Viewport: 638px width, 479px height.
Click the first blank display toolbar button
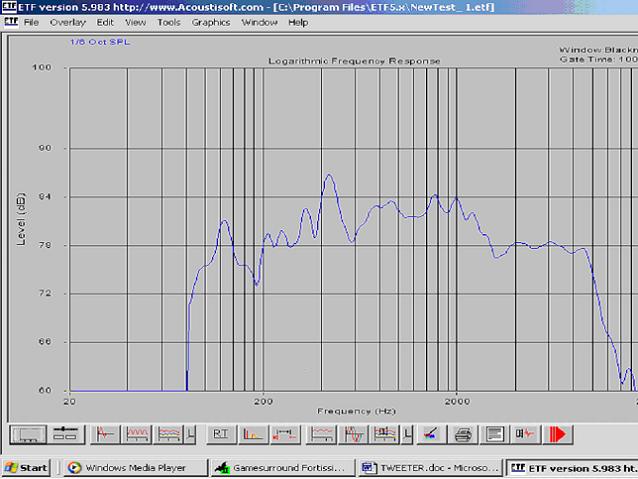coord(28,434)
